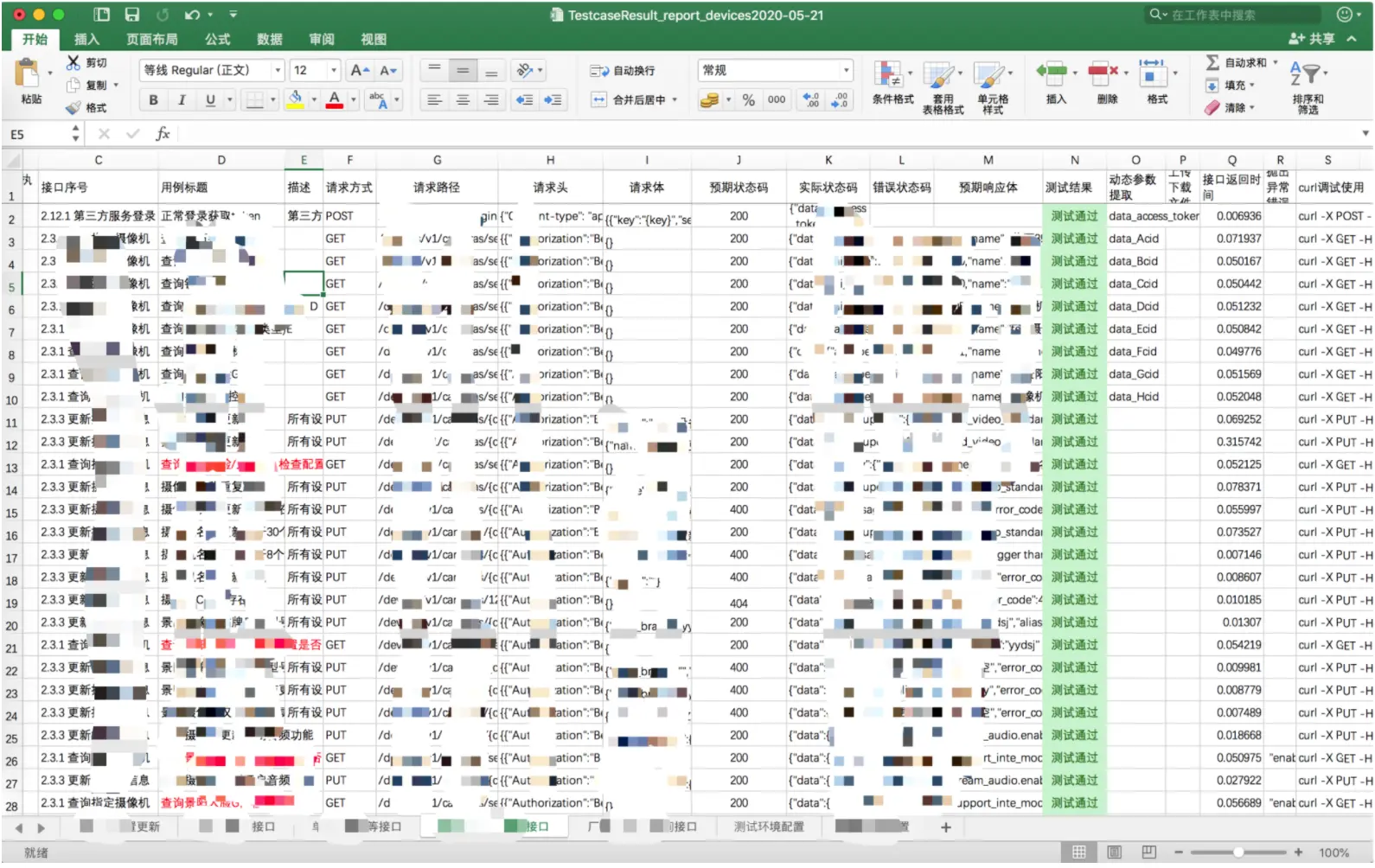Switch to the Page Layout (页面布局) tab
Viewport: 1375px width, 868px height.
point(152,40)
